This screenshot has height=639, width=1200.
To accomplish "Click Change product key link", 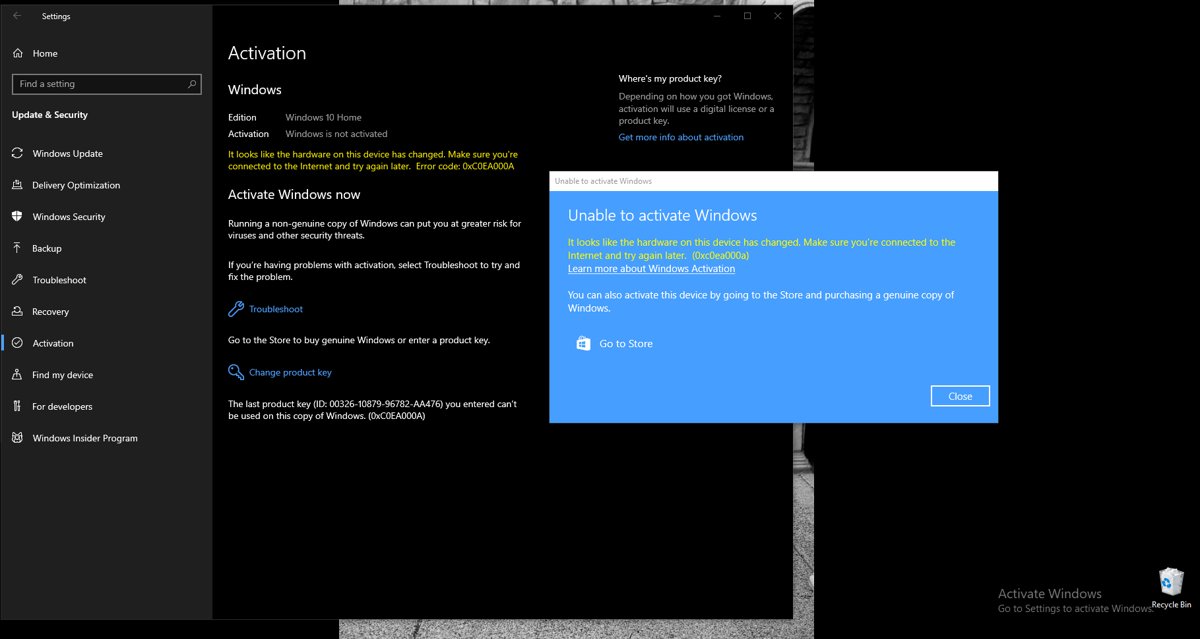I will (x=290, y=372).
